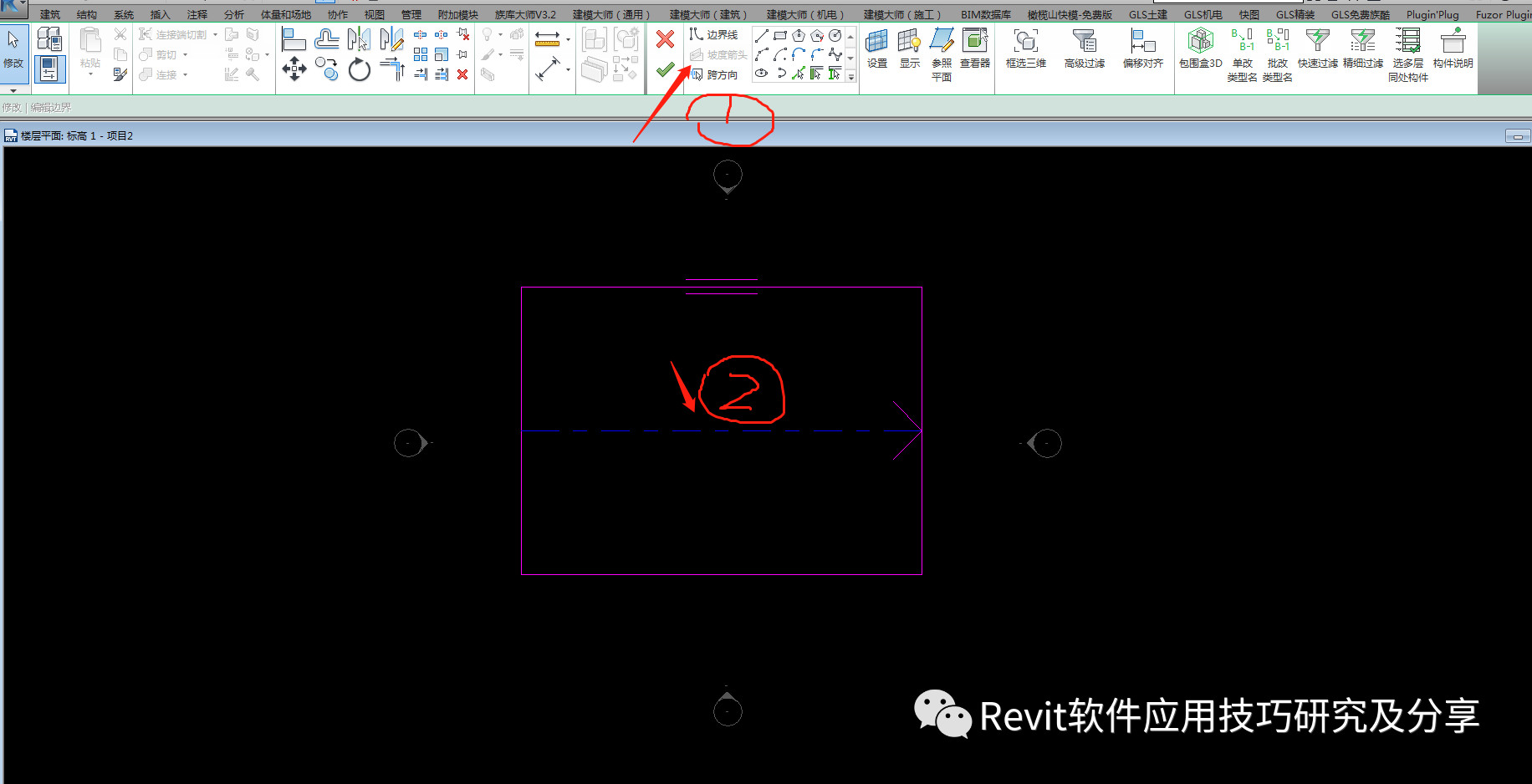Click draw gallery down arrow

(x=851, y=58)
